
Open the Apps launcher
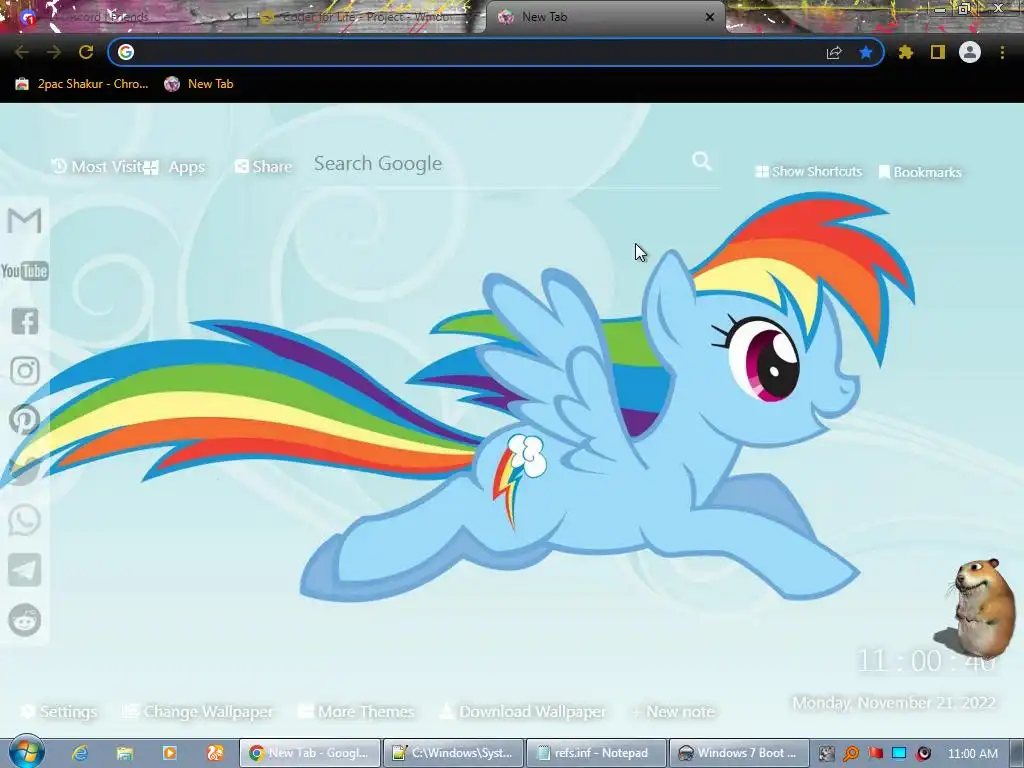pos(174,167)
